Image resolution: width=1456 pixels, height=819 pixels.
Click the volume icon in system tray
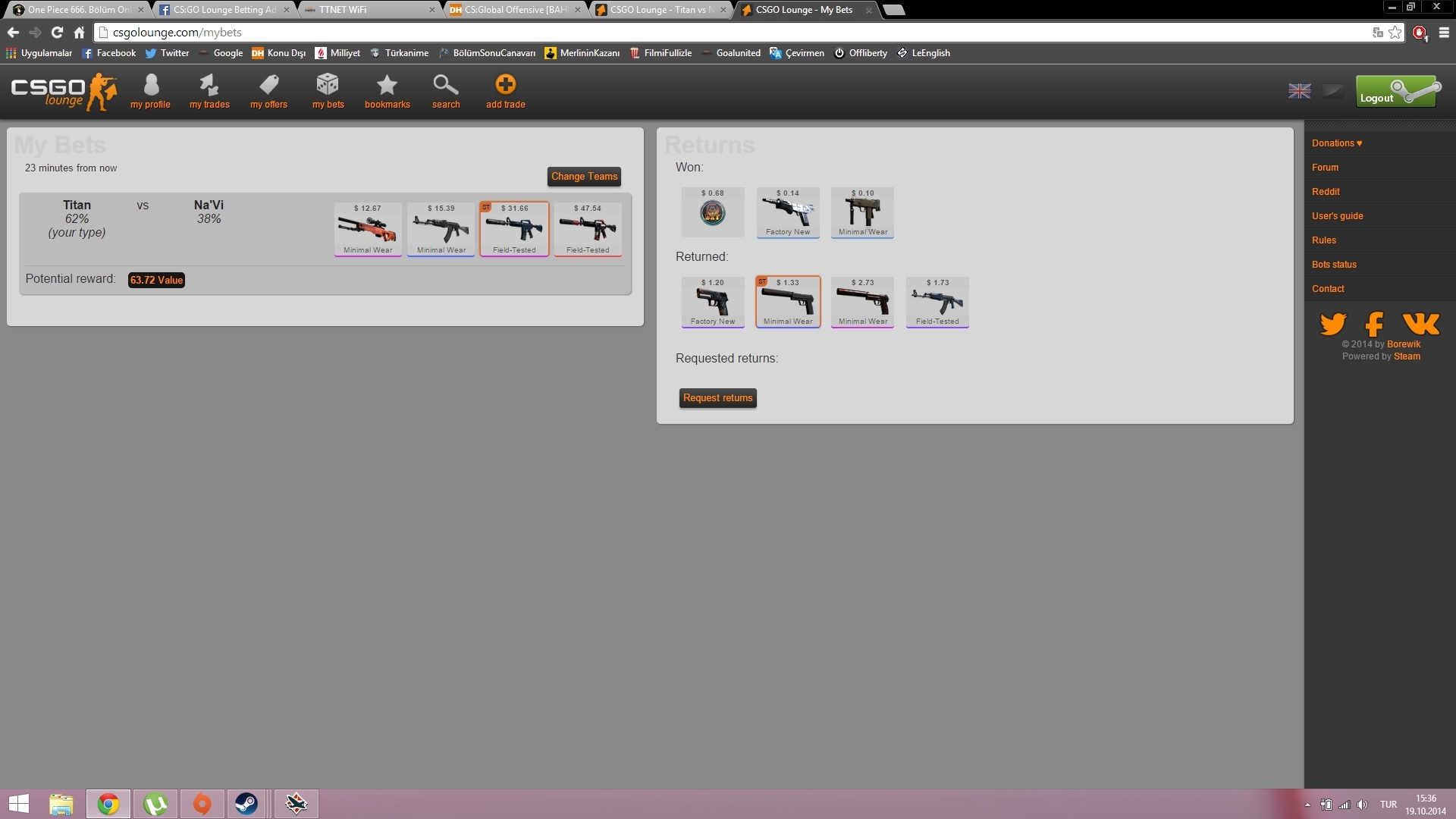pyautogui.click(x=1362, y=805)
